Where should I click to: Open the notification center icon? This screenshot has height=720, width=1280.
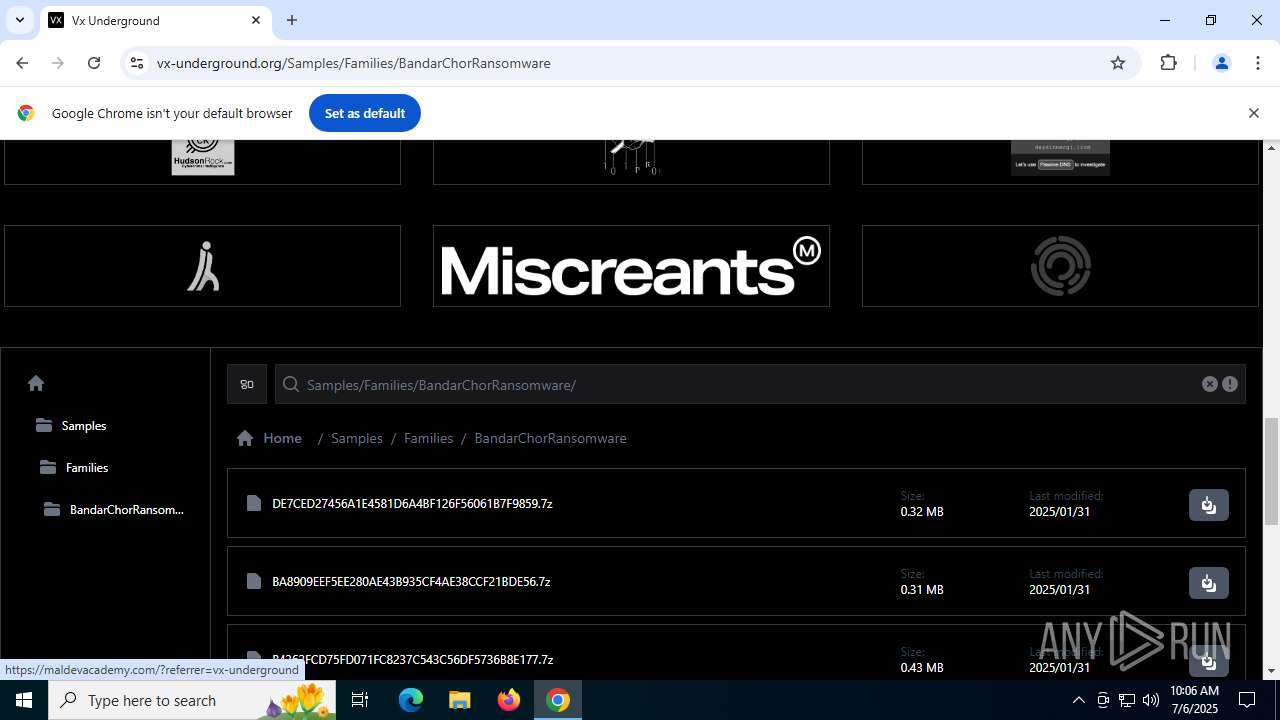[1248, 700]
